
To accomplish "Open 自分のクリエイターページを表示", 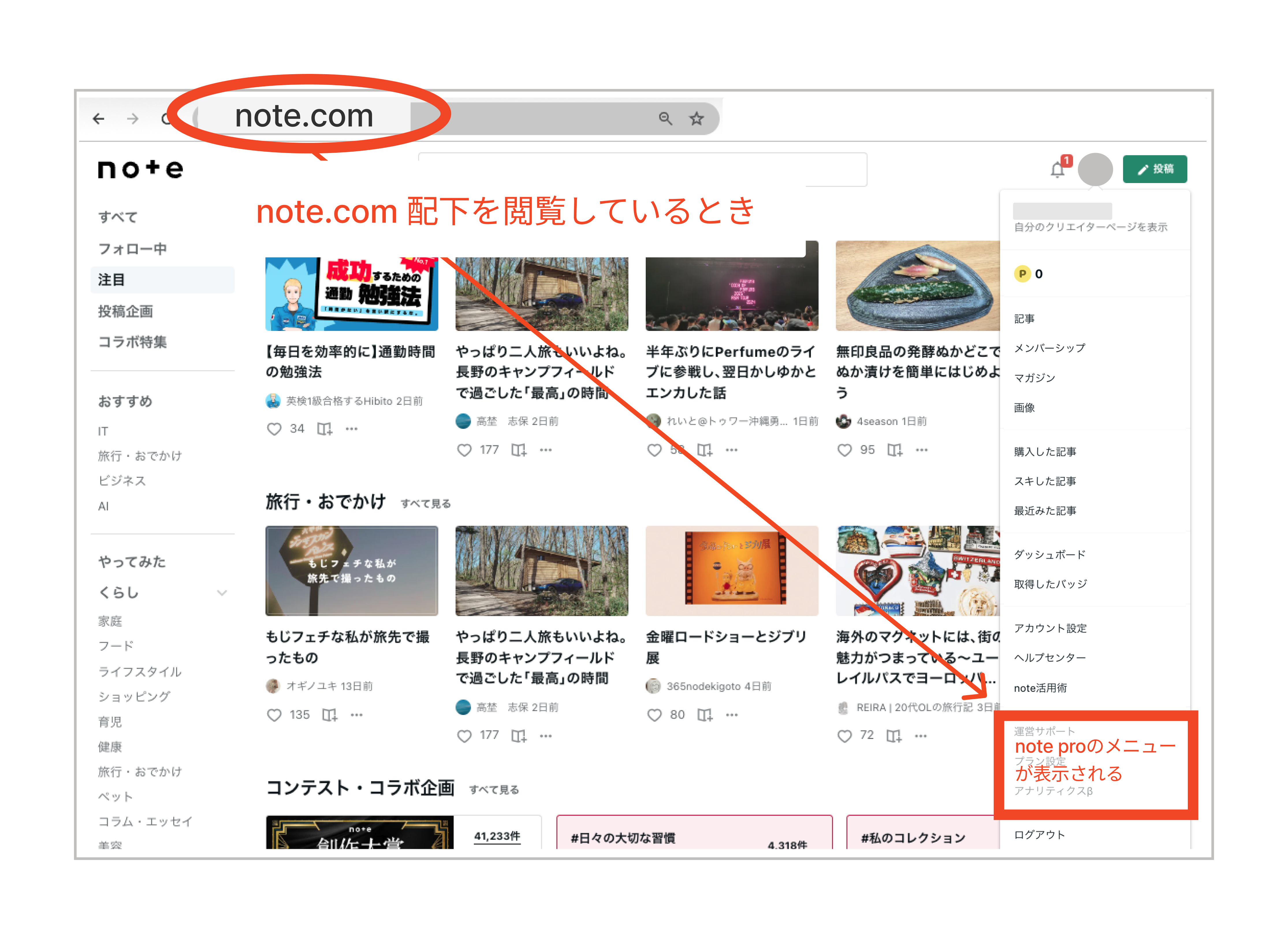I will coord(1090,227).
